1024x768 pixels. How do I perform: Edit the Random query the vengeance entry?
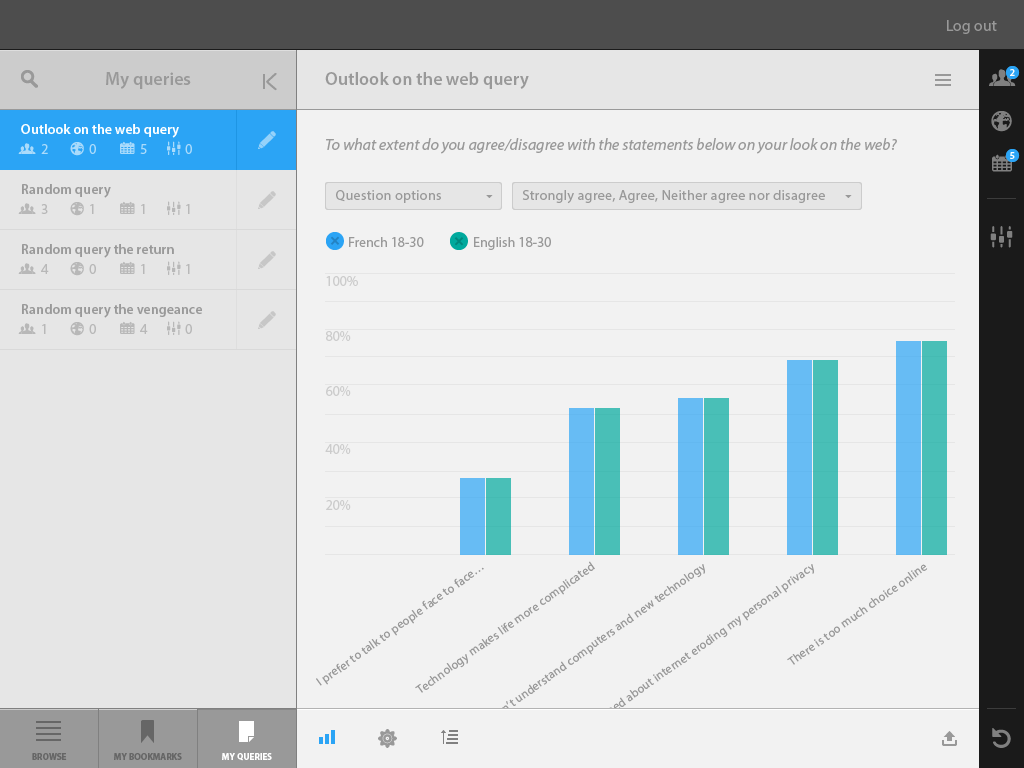pos(266,320)
